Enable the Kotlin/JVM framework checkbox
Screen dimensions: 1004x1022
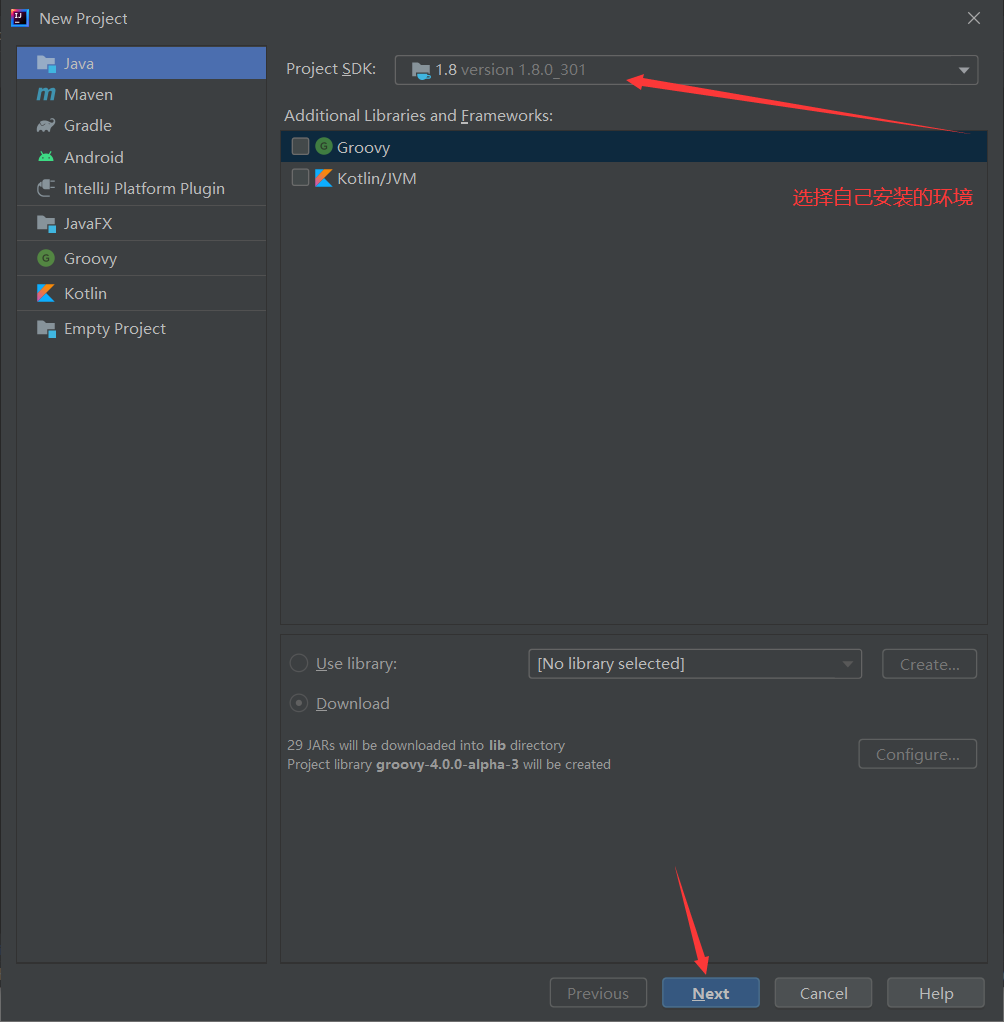pos(300,177)
